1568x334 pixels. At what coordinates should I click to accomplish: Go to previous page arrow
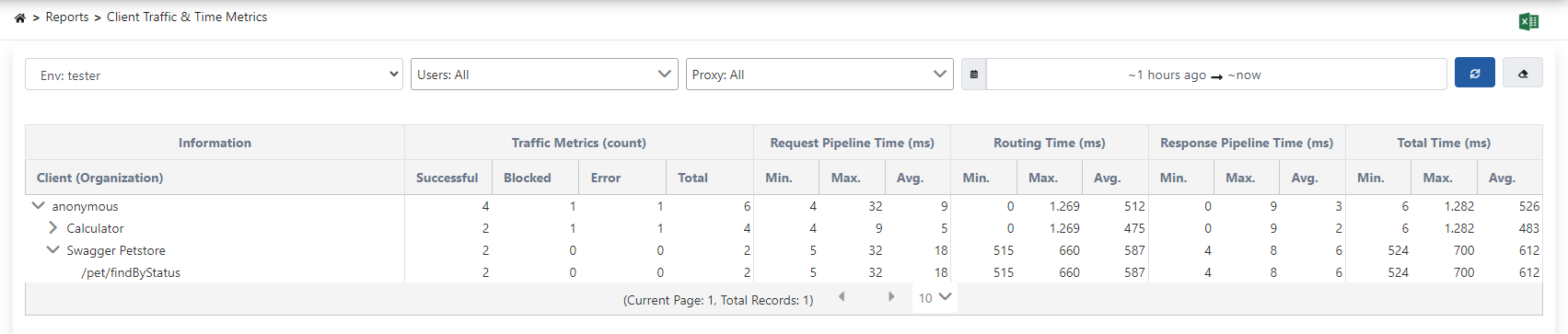point(842,297)
